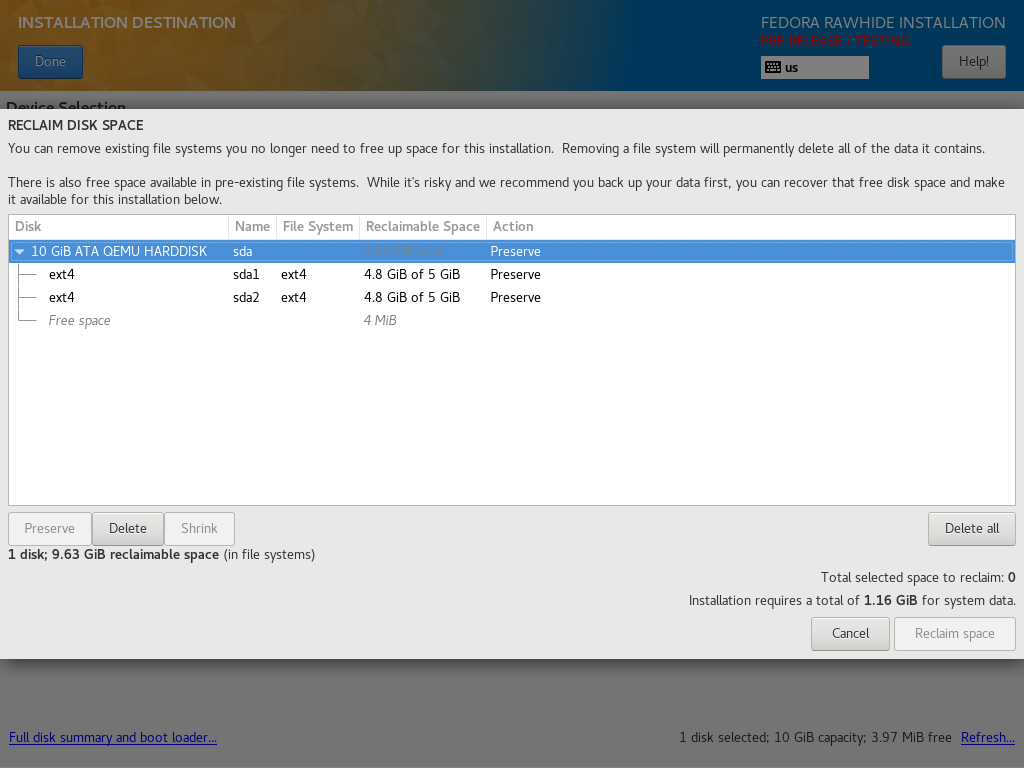Click the Delete all button

coord(972,528)
